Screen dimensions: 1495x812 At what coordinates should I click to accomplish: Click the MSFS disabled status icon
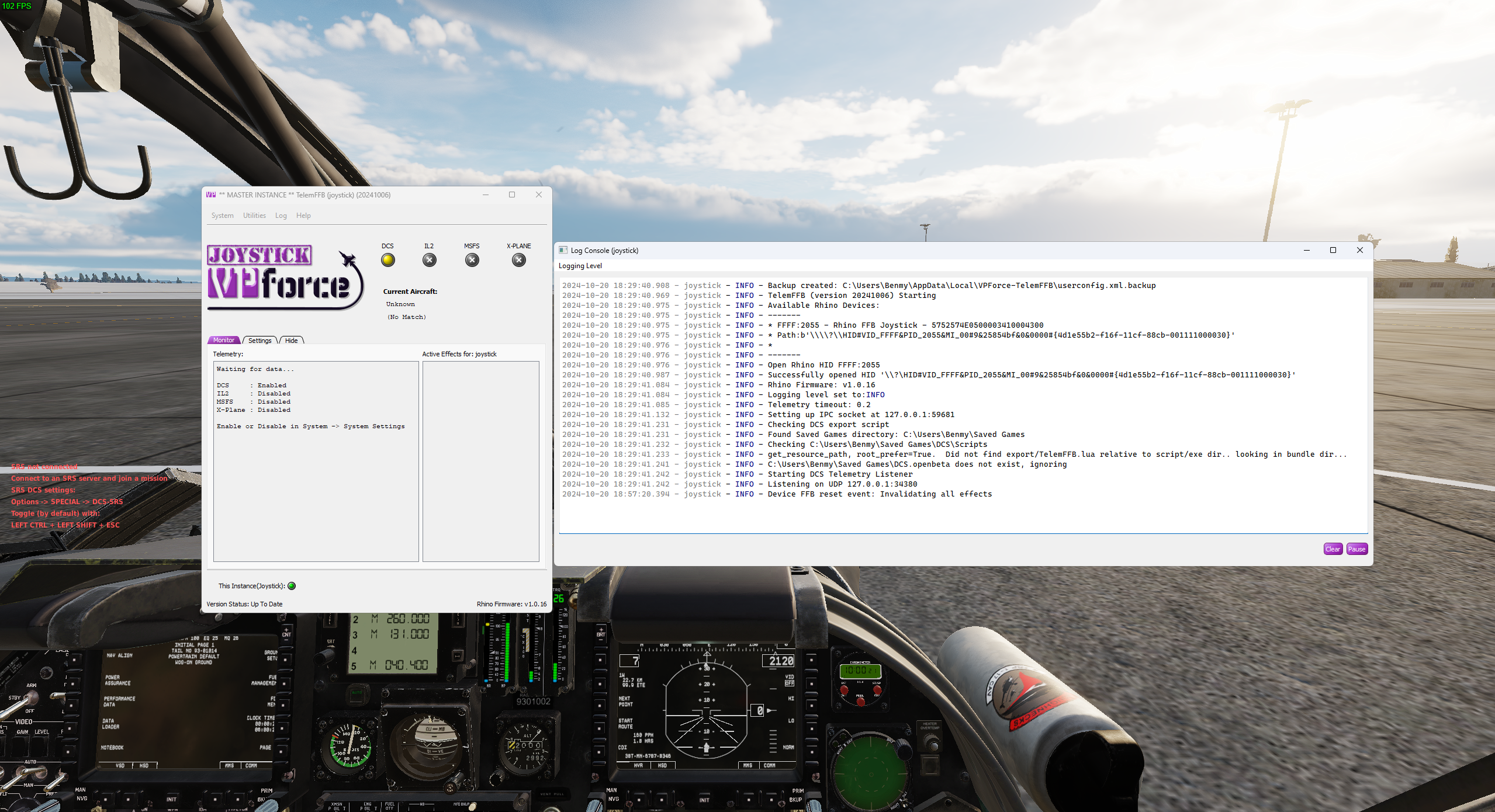(x=472, y=261)
